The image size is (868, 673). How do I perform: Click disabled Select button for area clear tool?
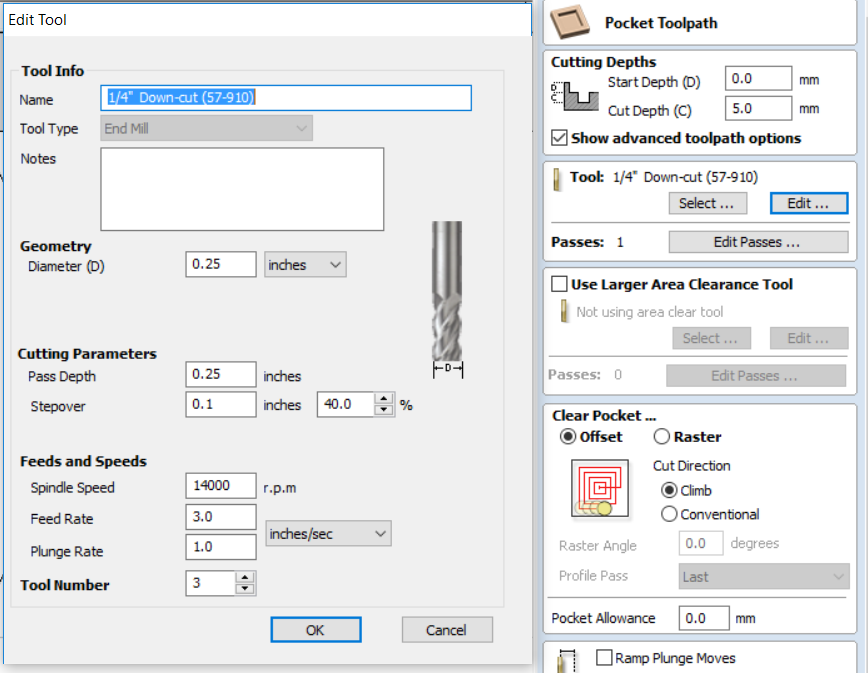coord(711,338)
